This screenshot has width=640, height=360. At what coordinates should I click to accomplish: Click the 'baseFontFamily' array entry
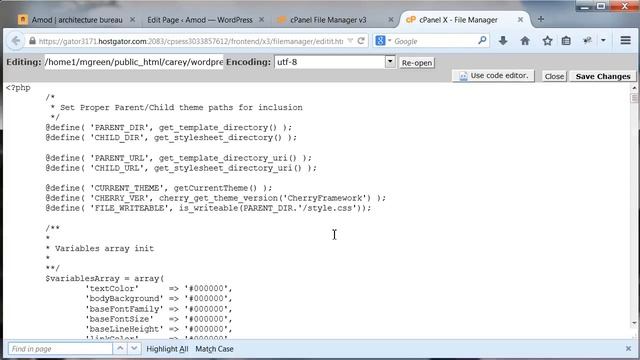(158, 309)
